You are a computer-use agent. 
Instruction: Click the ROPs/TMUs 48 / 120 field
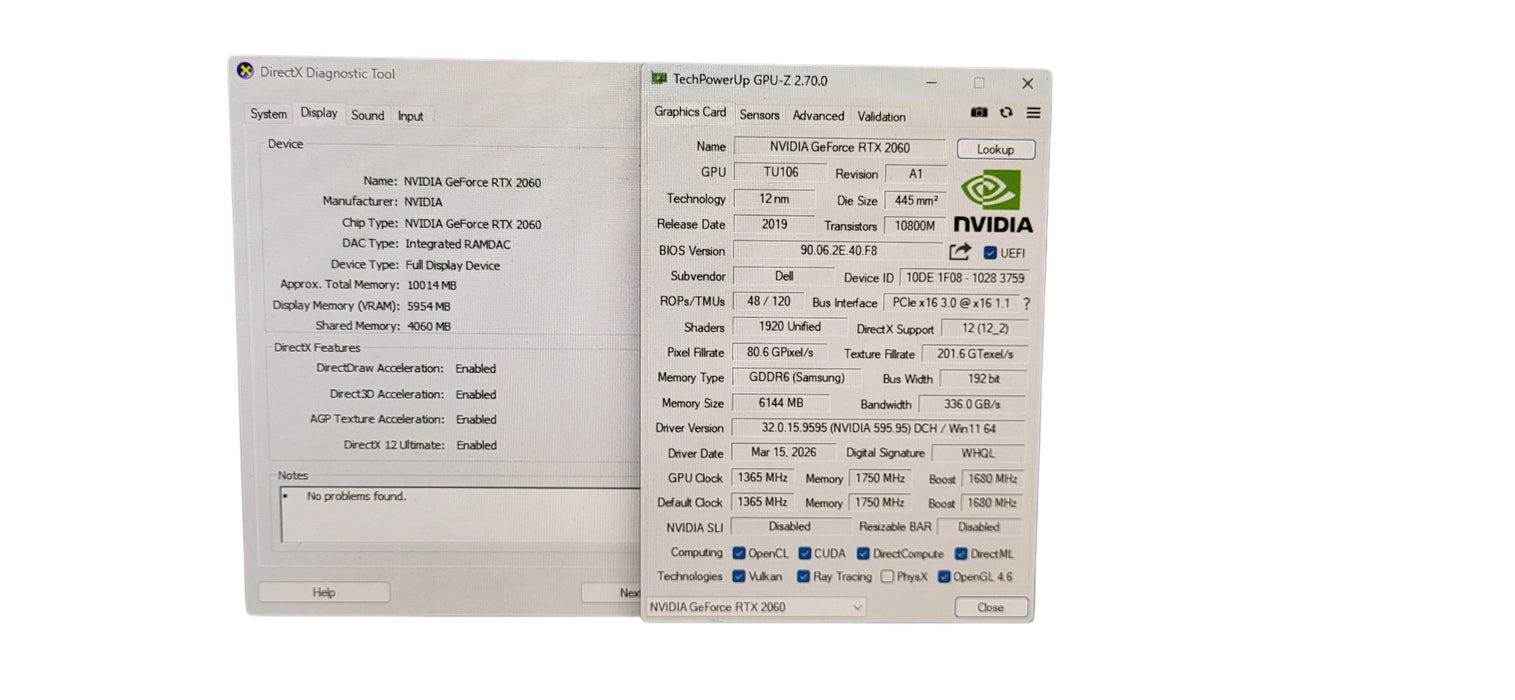click(x=768, y=301)
